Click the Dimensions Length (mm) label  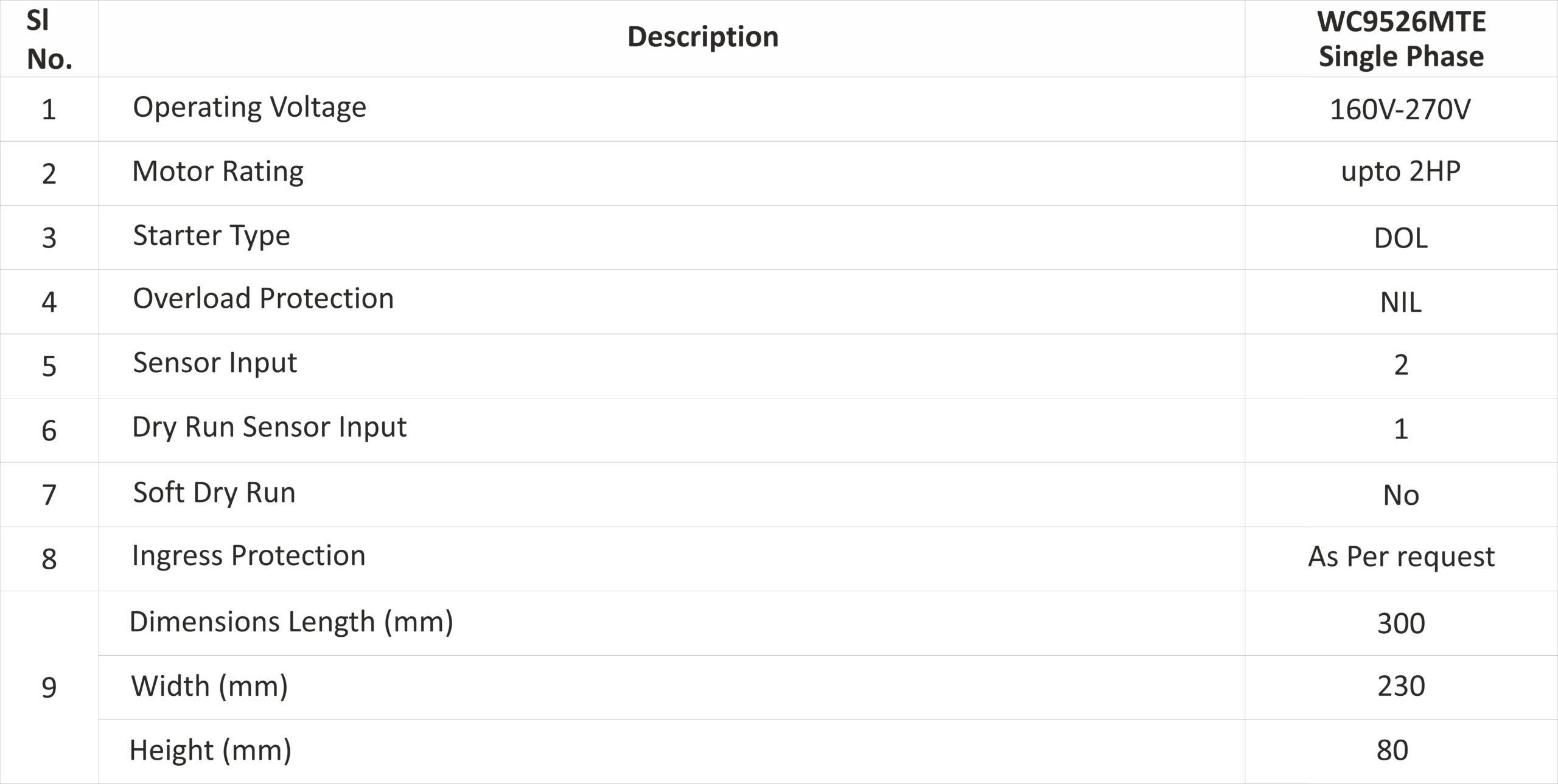pos(291,622)
